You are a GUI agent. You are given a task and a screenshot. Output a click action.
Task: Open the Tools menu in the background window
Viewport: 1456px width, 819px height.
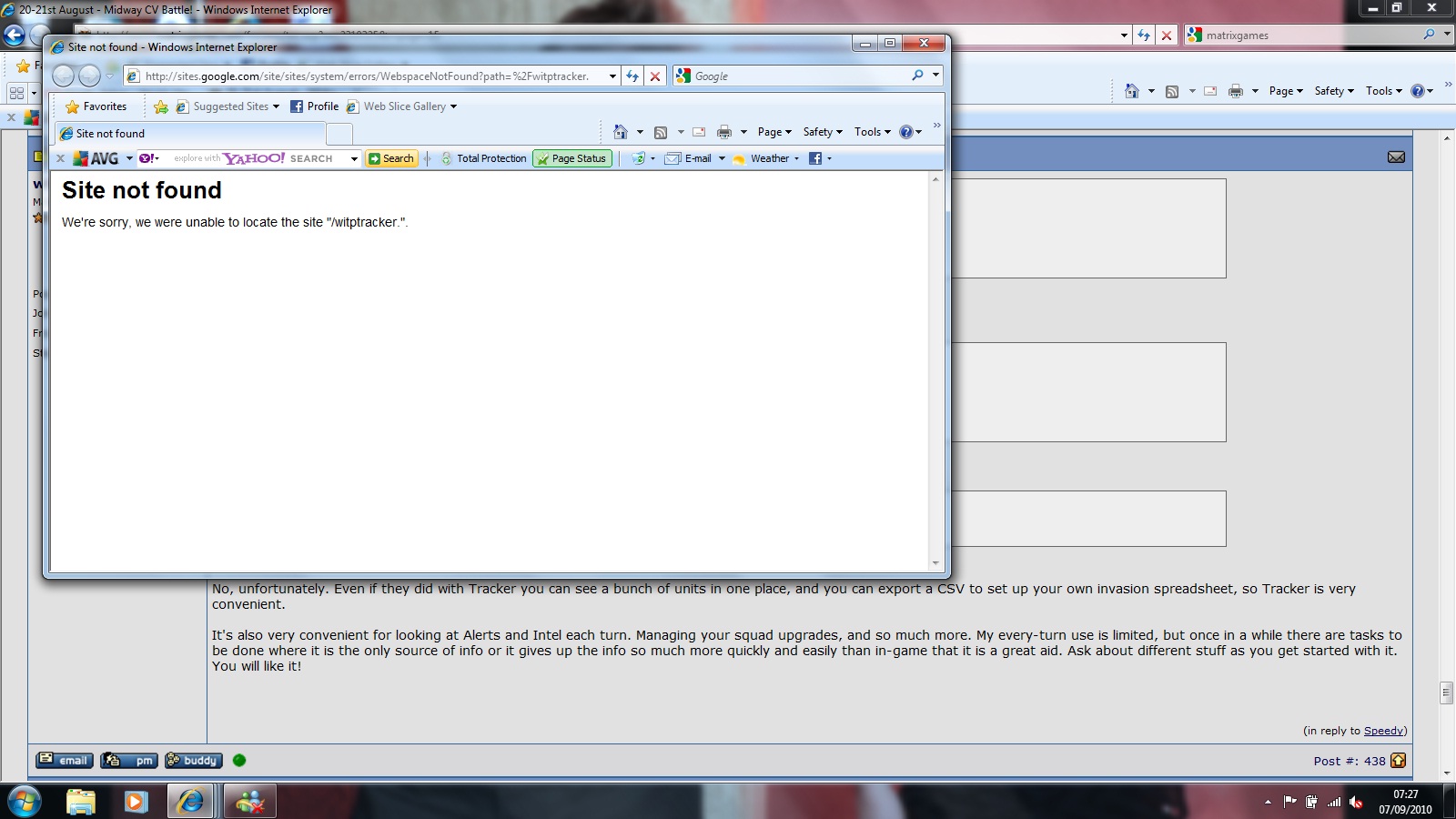pyautogui.click(x=1383, y=91)
